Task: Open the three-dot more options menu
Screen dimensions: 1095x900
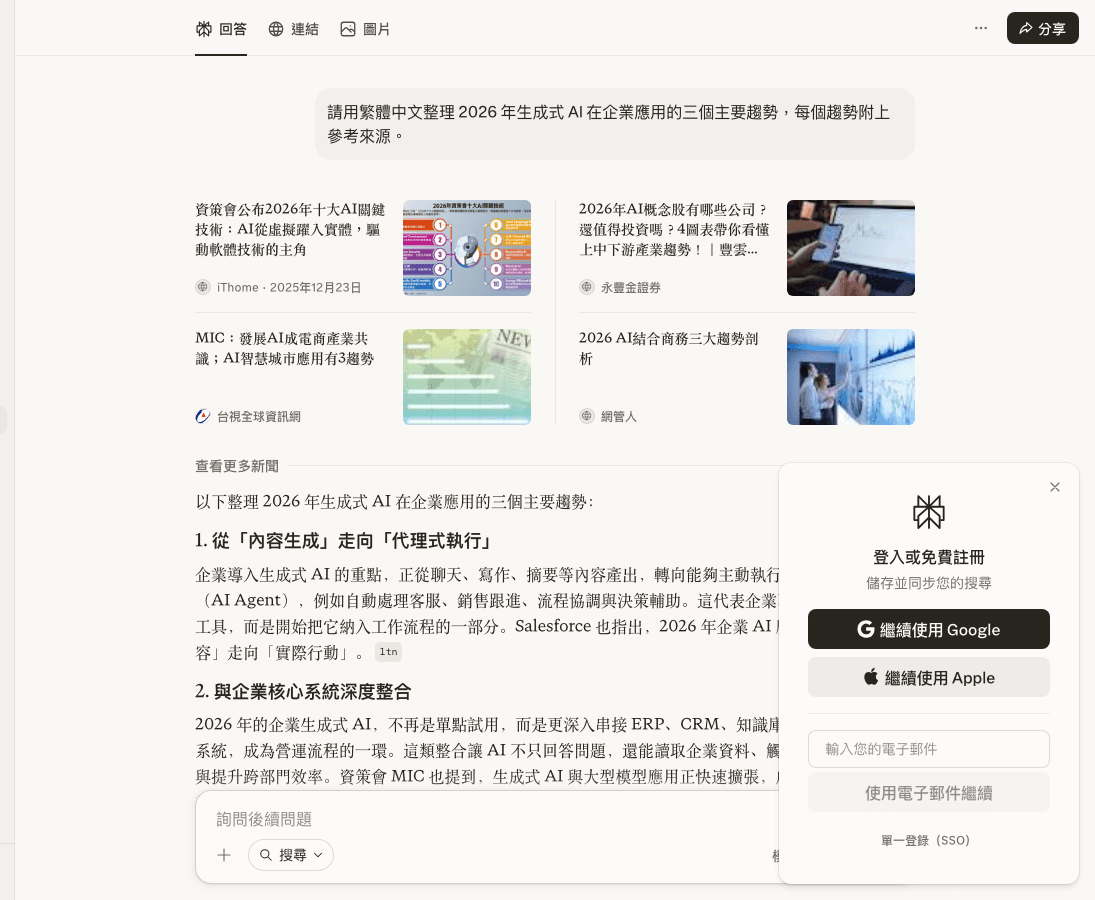Action: tap(980, 28)
